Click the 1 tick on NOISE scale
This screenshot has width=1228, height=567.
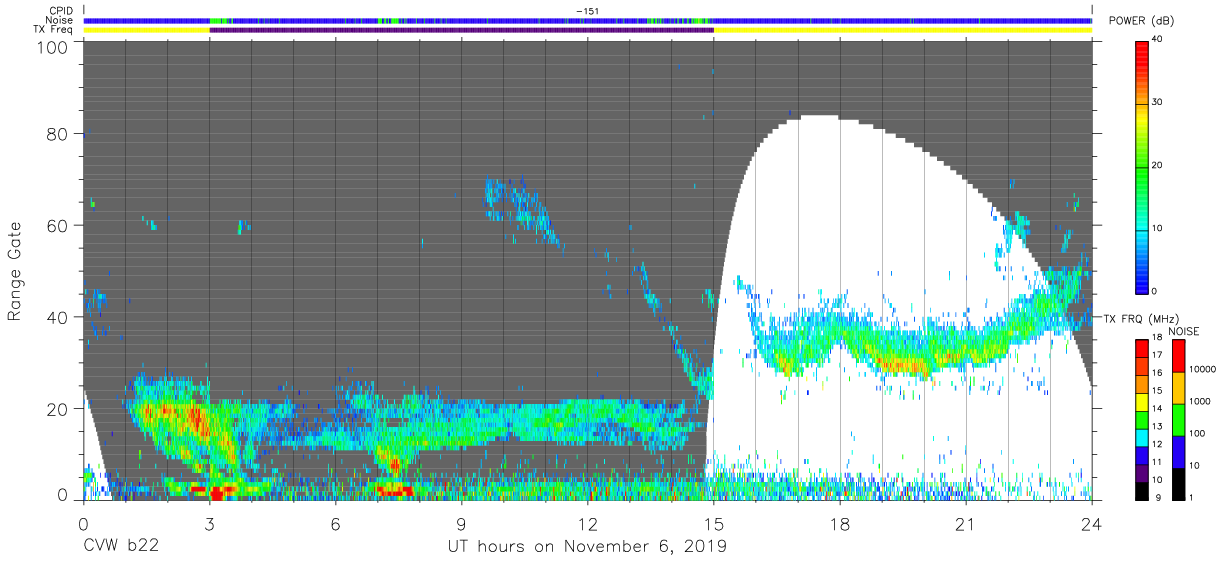1191,497
